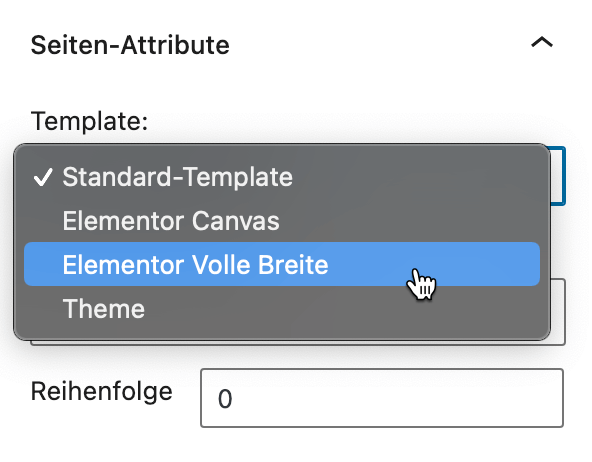Hide page attributes using the up arrow
This screenshot has height=462, width=592.
[x=542, y=42]
